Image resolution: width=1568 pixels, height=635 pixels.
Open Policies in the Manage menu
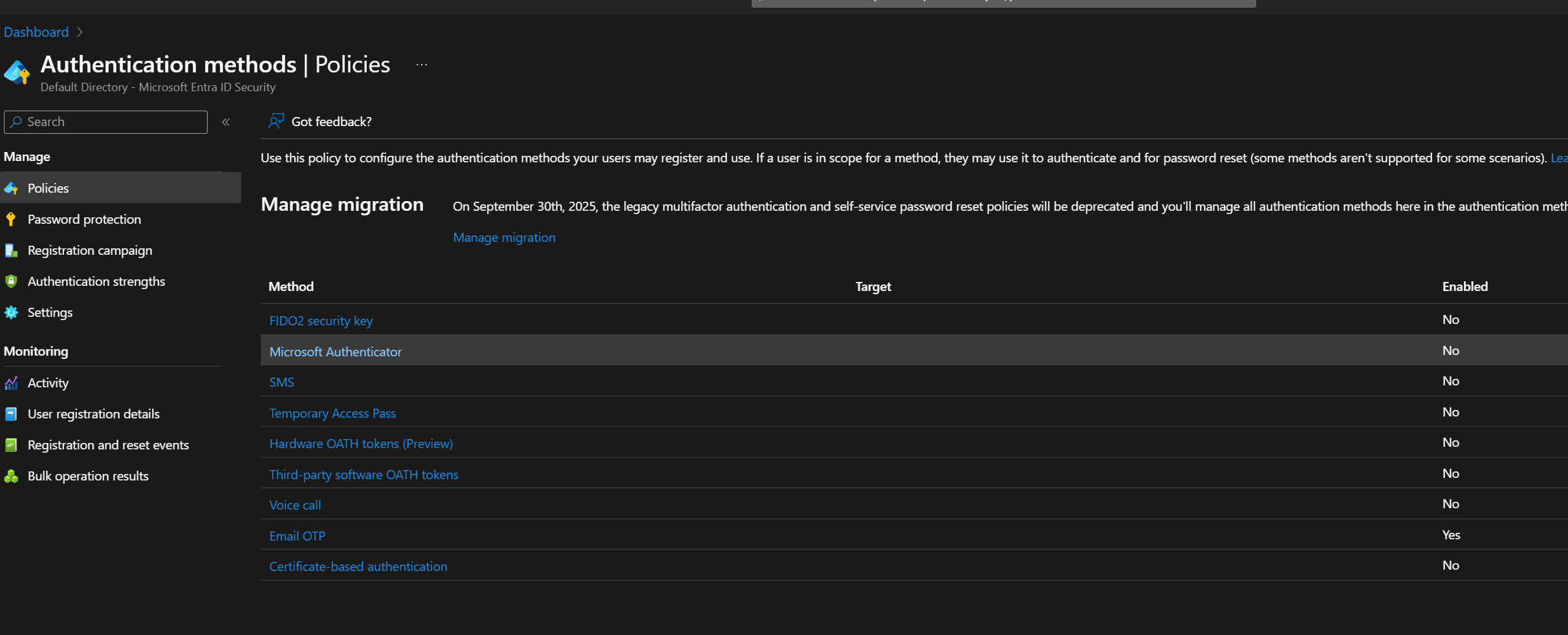120,188
